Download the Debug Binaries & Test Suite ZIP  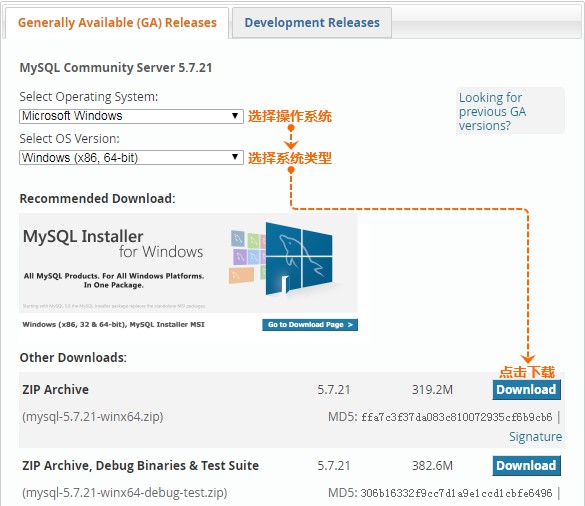point(526,466)
